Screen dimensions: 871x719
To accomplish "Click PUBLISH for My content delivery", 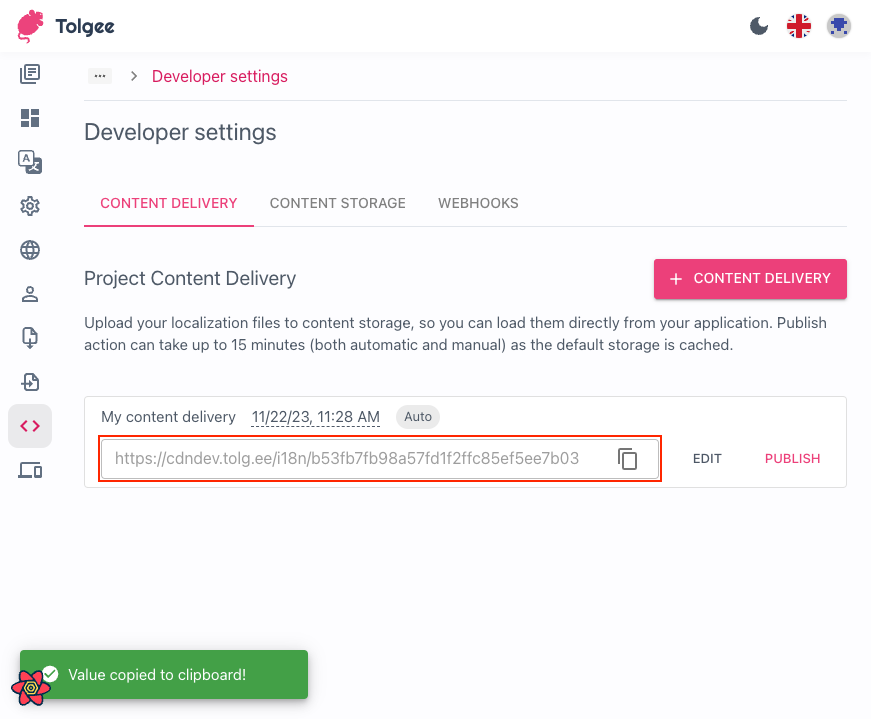I will 792,458.
